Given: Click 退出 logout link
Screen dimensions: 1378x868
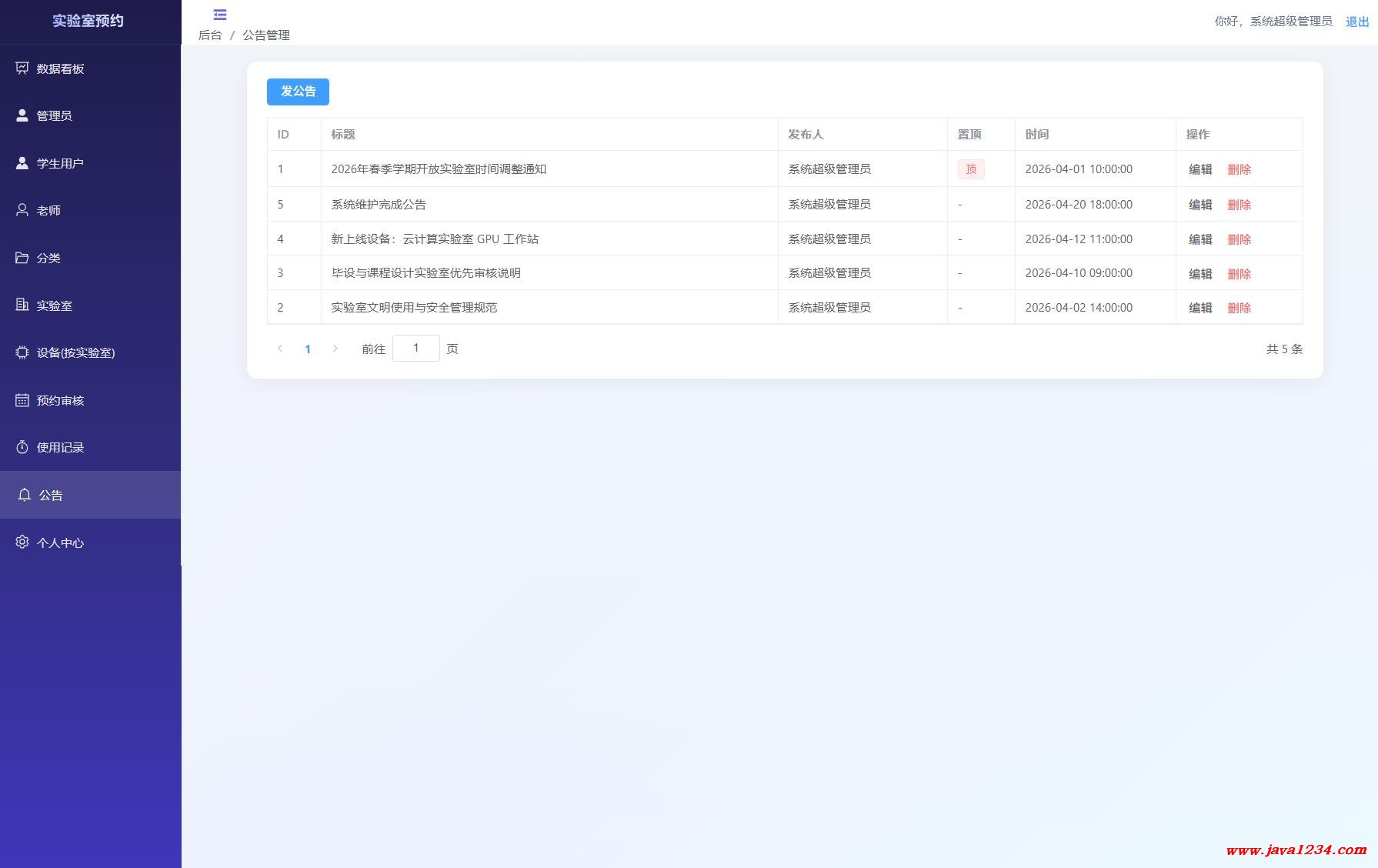Looking at the screenshot, I should pyautogui.click(x=1356, y=22).
